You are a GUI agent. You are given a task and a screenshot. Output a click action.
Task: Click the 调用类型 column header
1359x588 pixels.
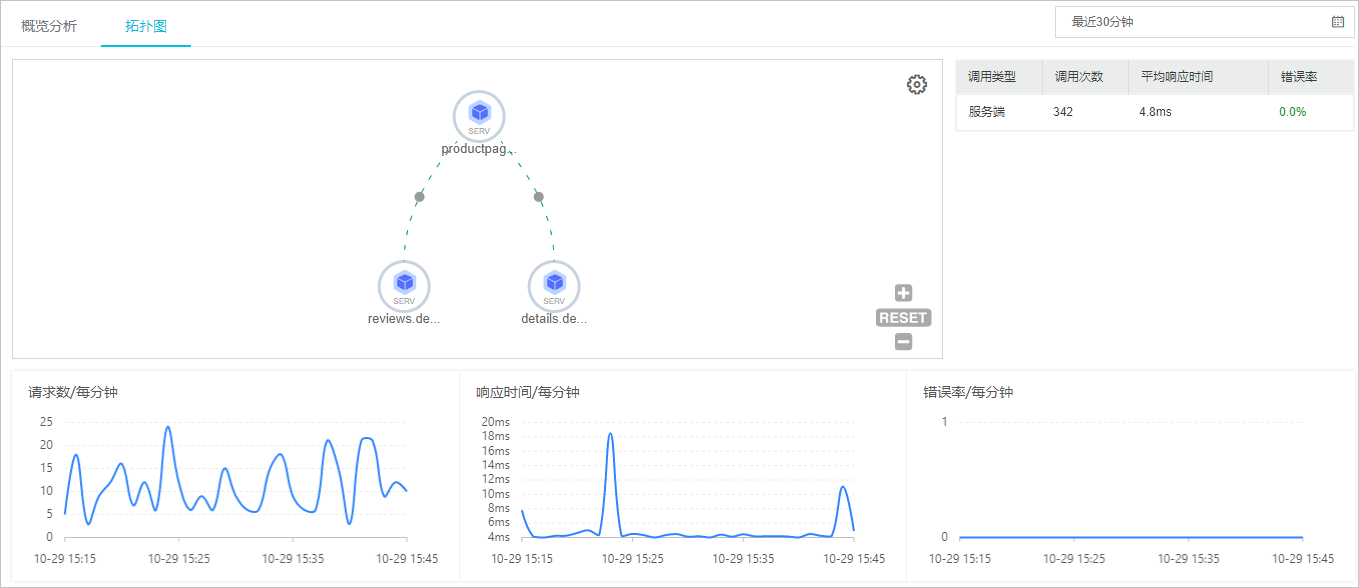tap(992, 77)
